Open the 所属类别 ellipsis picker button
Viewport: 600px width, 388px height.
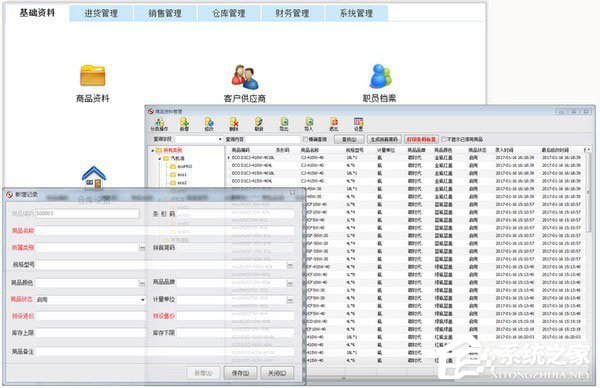tap(142, 248)
